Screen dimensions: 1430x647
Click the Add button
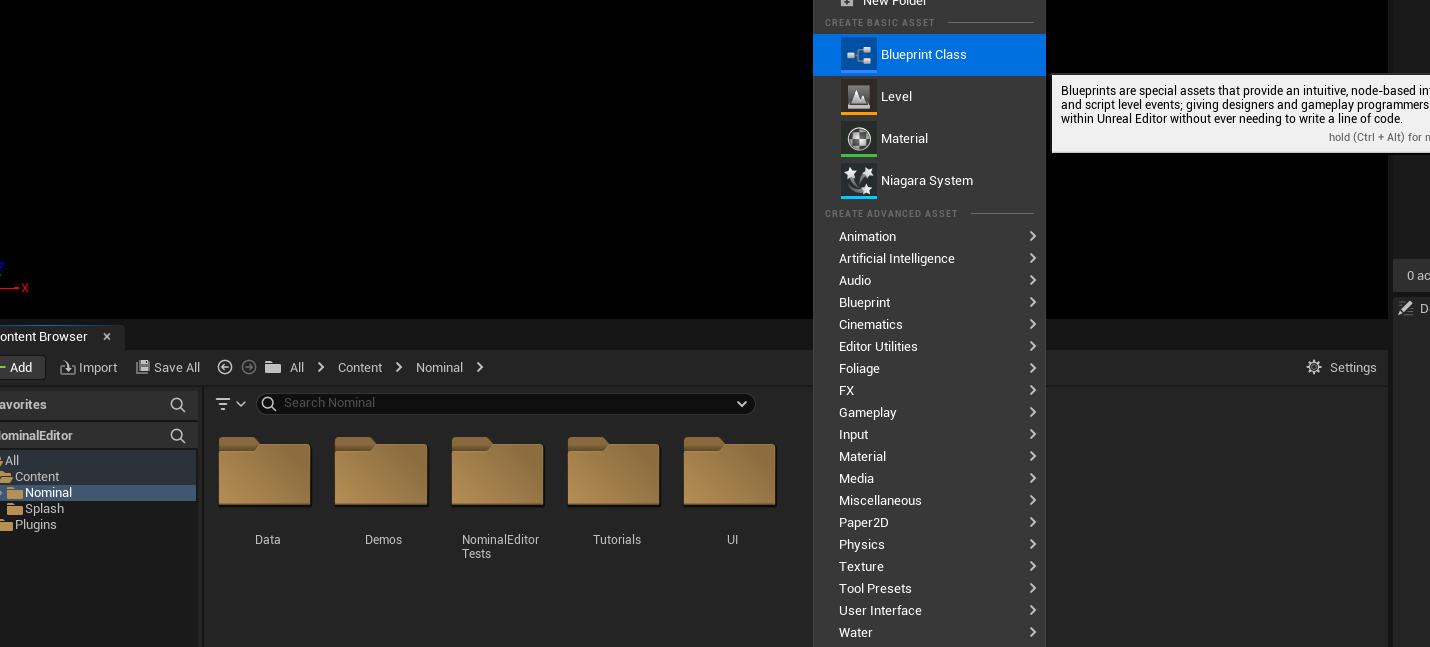tap(20, 368)
